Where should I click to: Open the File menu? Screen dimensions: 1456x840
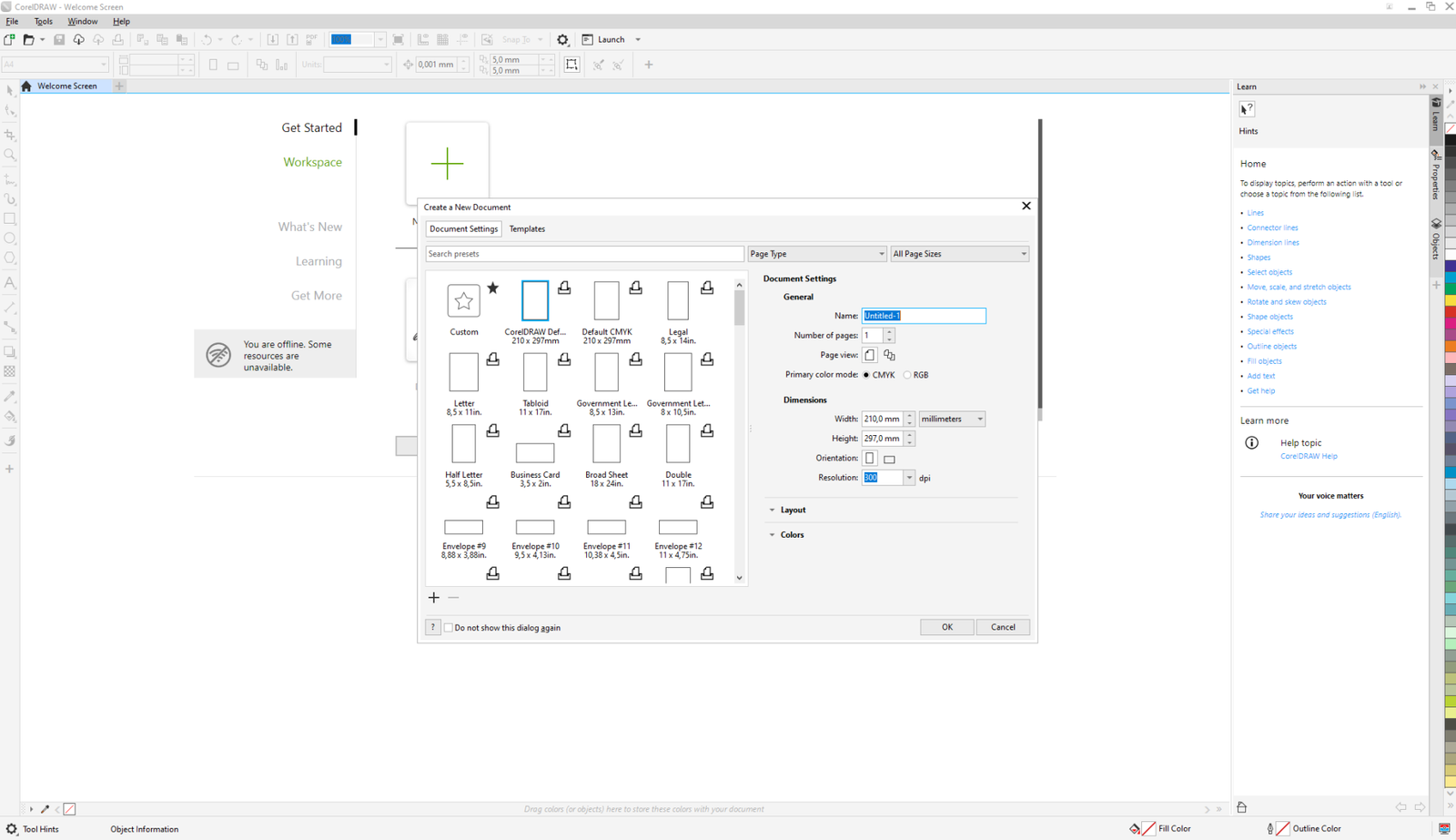(12, 21)
